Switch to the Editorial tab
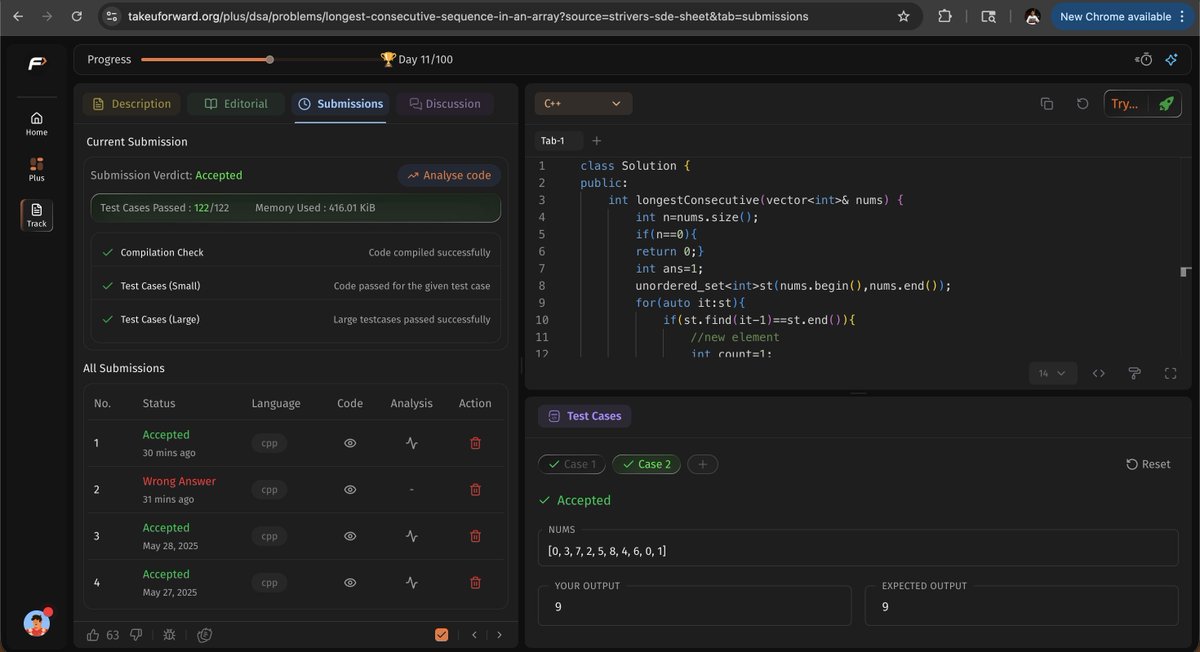The height and width of the screenshot is (652, 1200). [x=237, y=104]
